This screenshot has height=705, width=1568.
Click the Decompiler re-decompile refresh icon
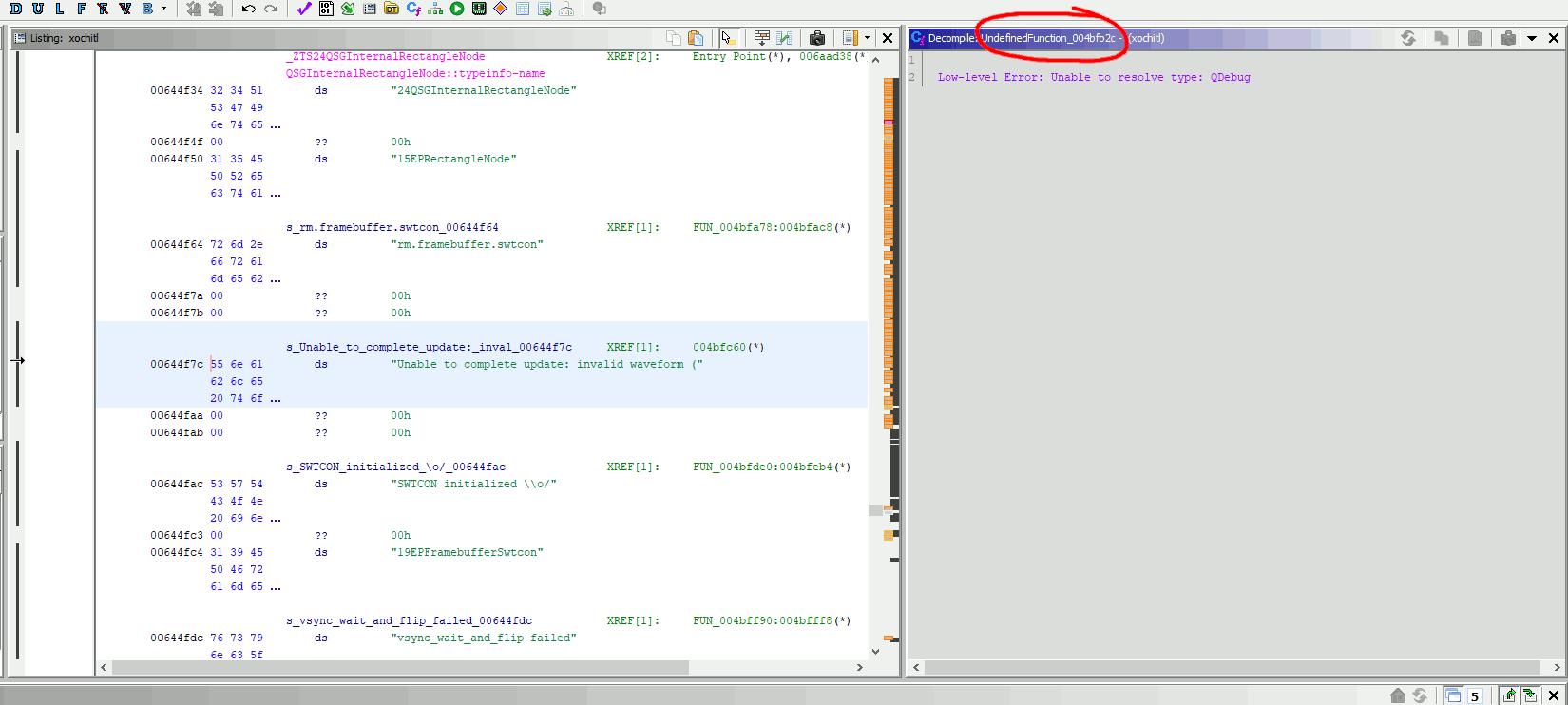(x=1408, y=38)
